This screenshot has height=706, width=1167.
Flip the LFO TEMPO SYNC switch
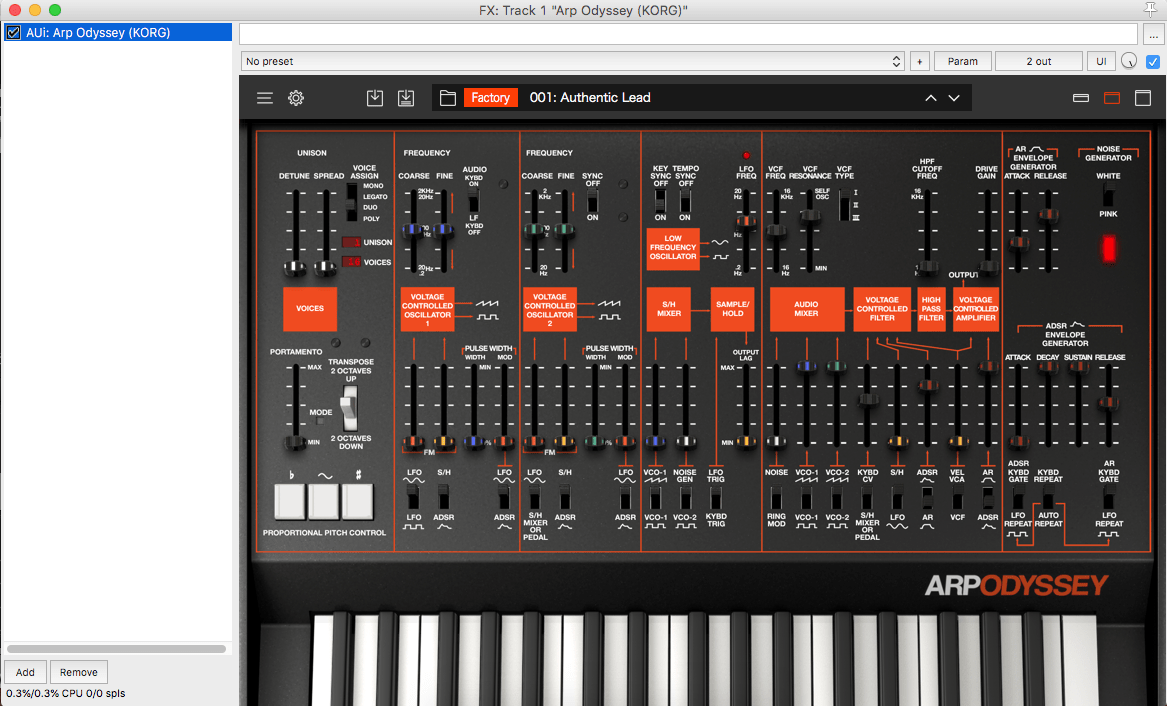(685, 200)
